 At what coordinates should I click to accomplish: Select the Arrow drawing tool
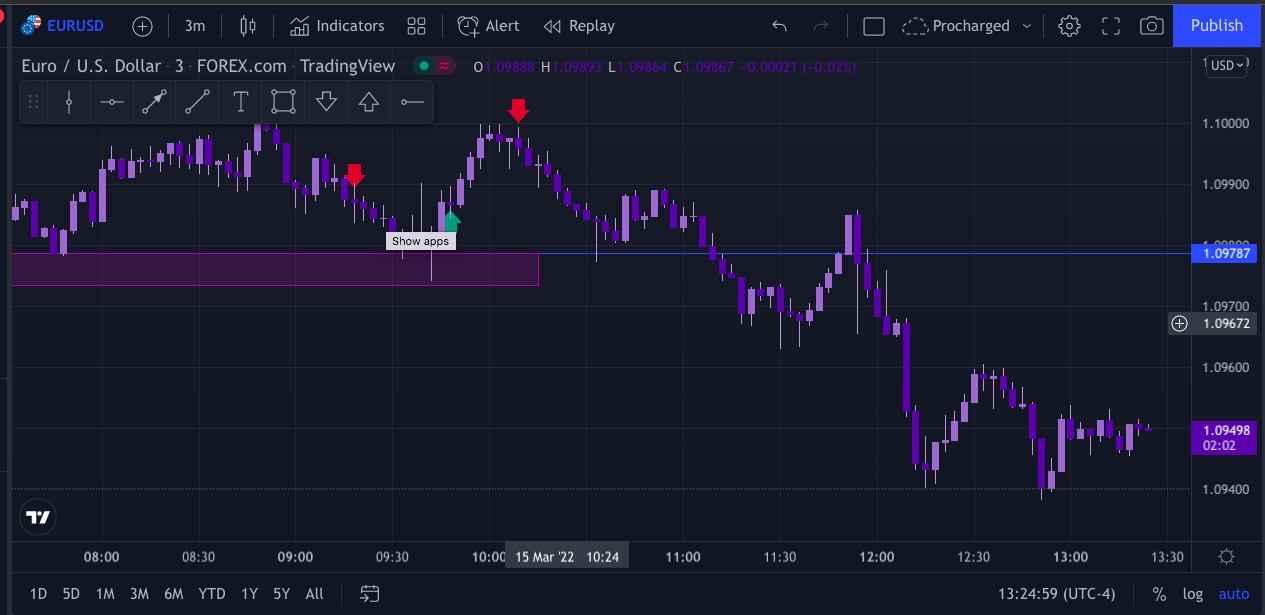point(154,101)
